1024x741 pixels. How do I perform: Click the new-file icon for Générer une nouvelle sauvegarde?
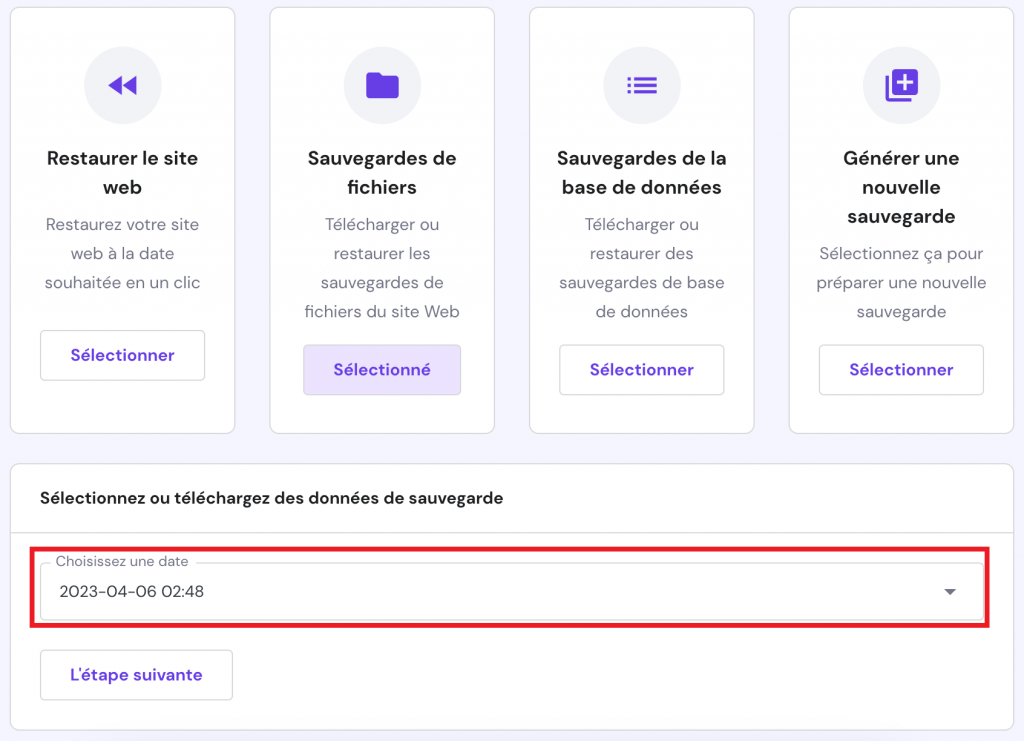901,85
